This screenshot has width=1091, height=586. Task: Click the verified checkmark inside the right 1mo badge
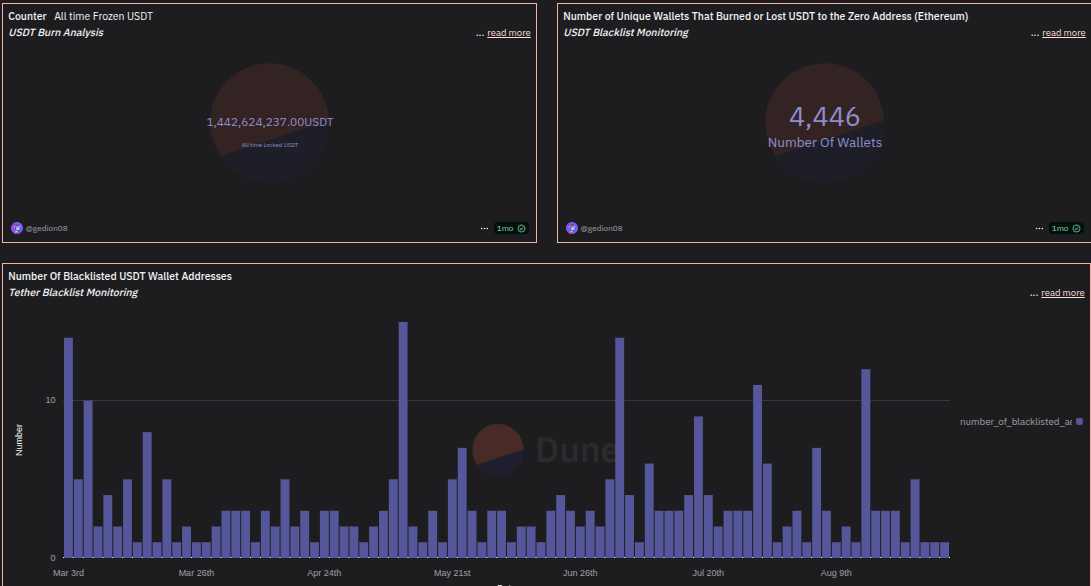(x=1076, y=228)
